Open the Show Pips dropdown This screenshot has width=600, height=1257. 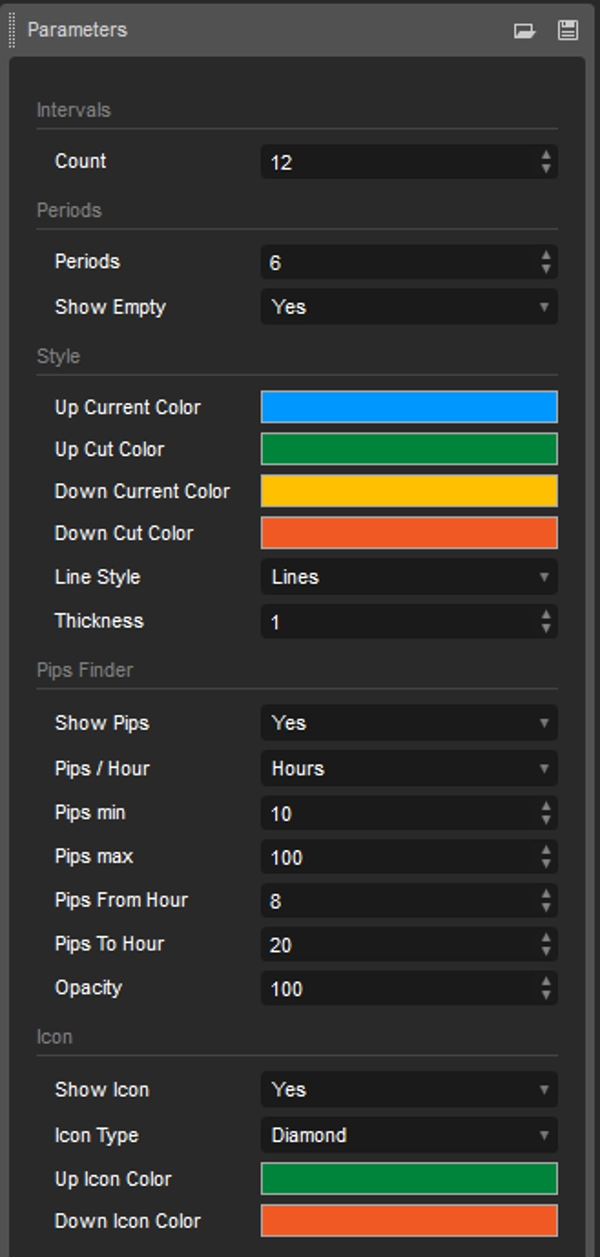point(408,723)
